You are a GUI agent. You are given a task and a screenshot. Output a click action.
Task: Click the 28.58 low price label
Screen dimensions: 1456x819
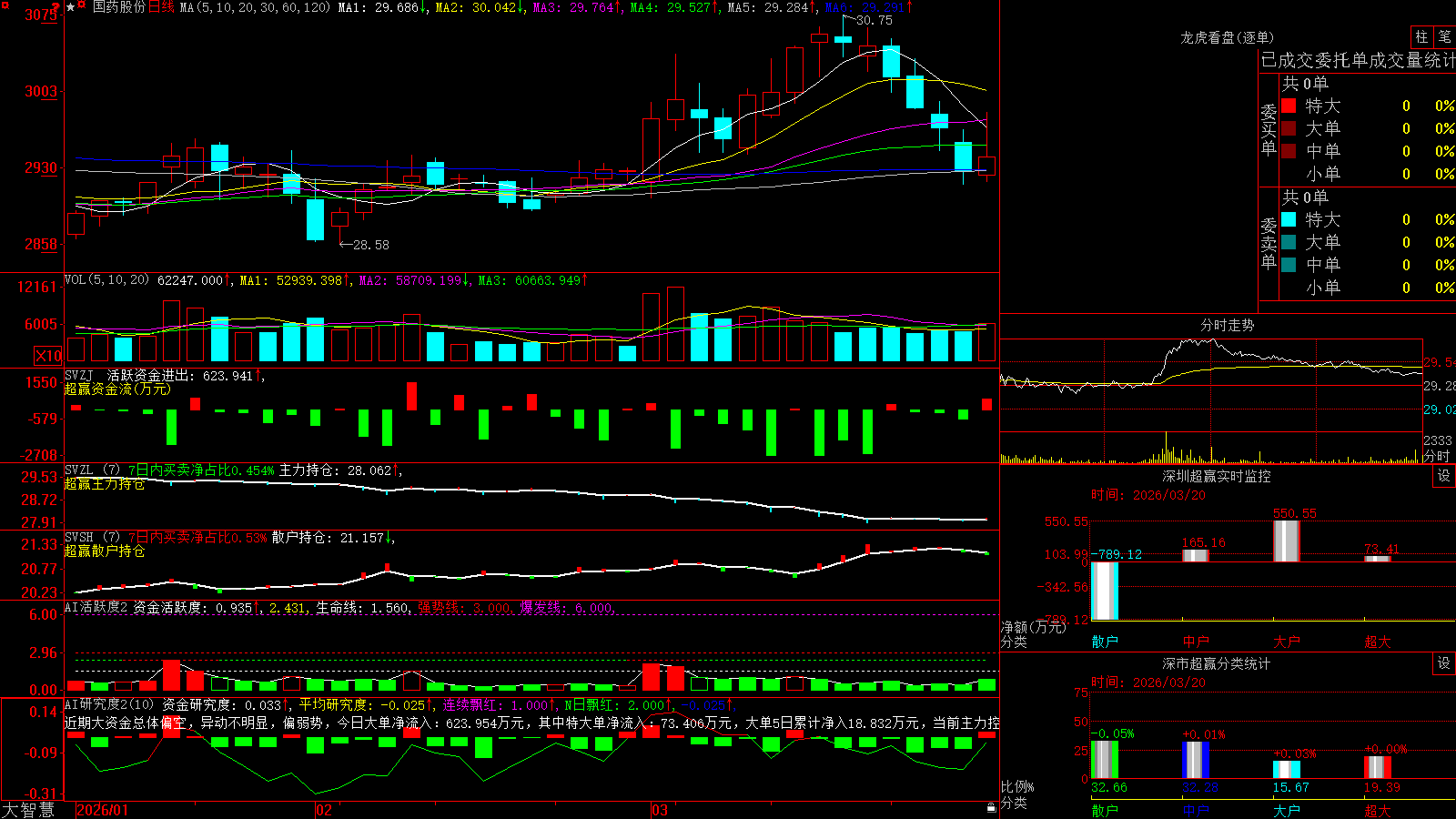point(370,245)
